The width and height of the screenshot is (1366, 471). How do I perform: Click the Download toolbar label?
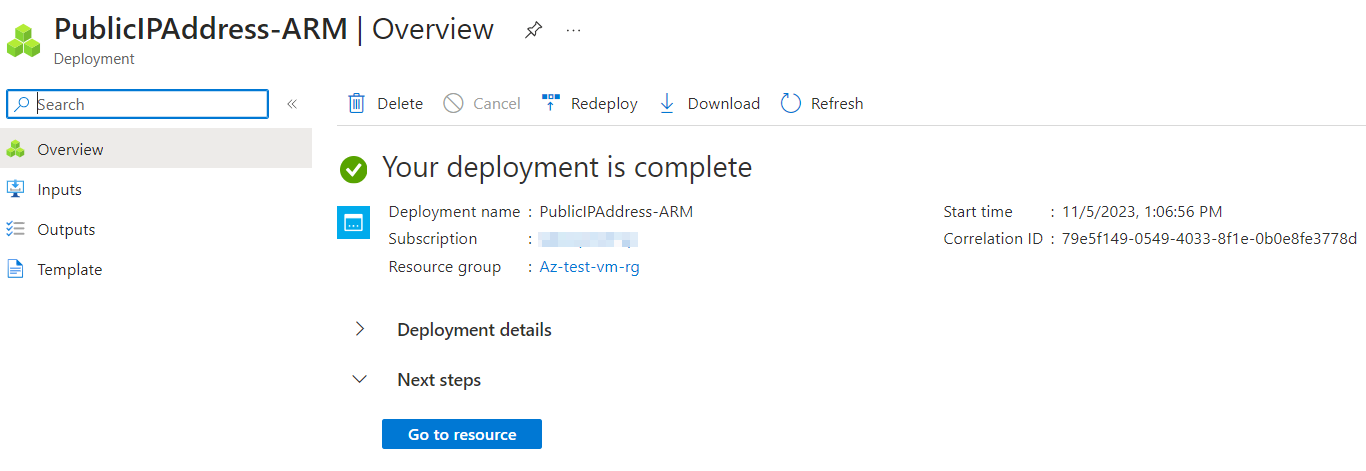(724, 103)
